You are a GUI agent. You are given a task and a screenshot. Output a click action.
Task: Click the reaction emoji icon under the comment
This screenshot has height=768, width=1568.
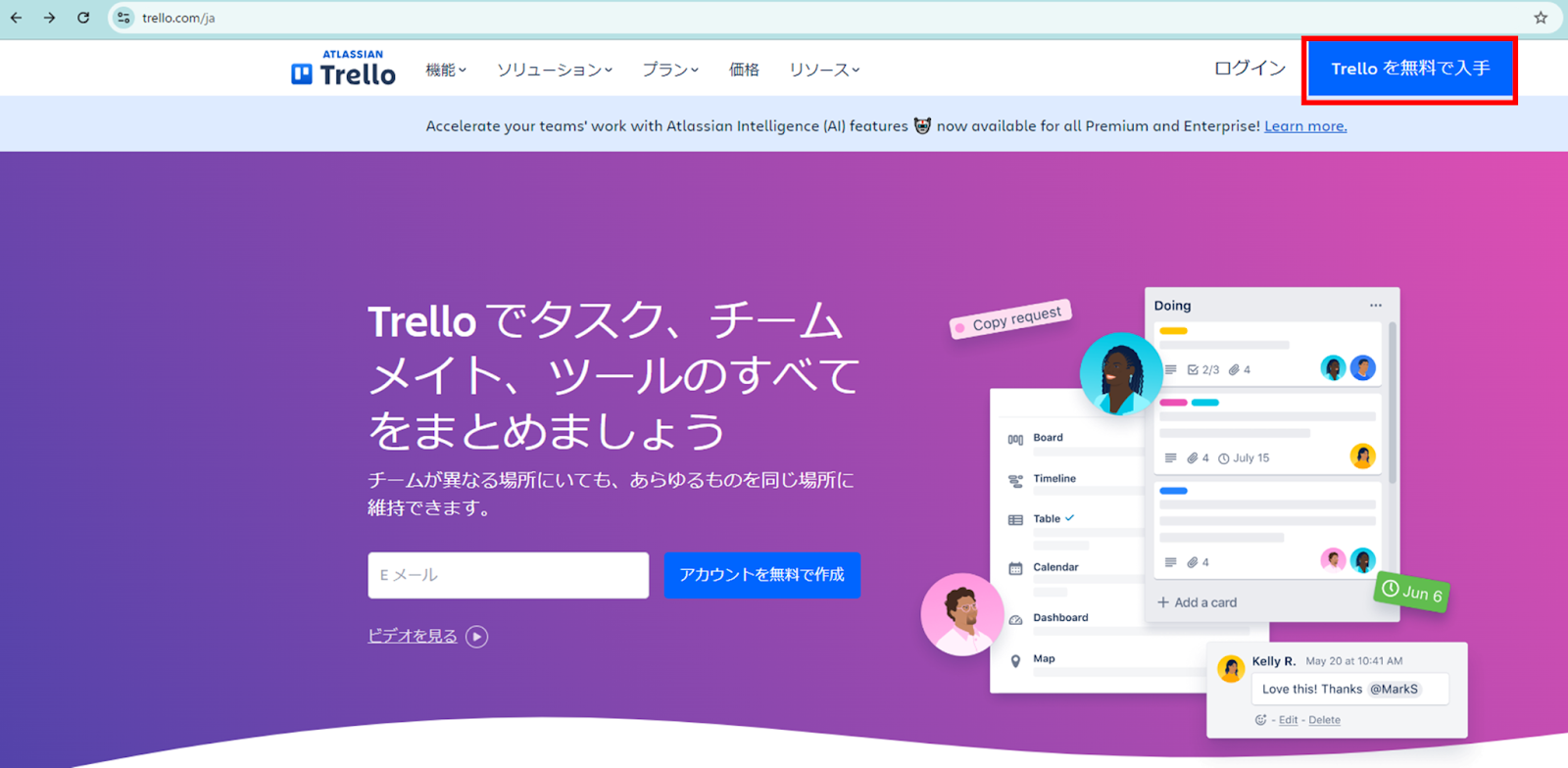click(x=1260, y=720)
